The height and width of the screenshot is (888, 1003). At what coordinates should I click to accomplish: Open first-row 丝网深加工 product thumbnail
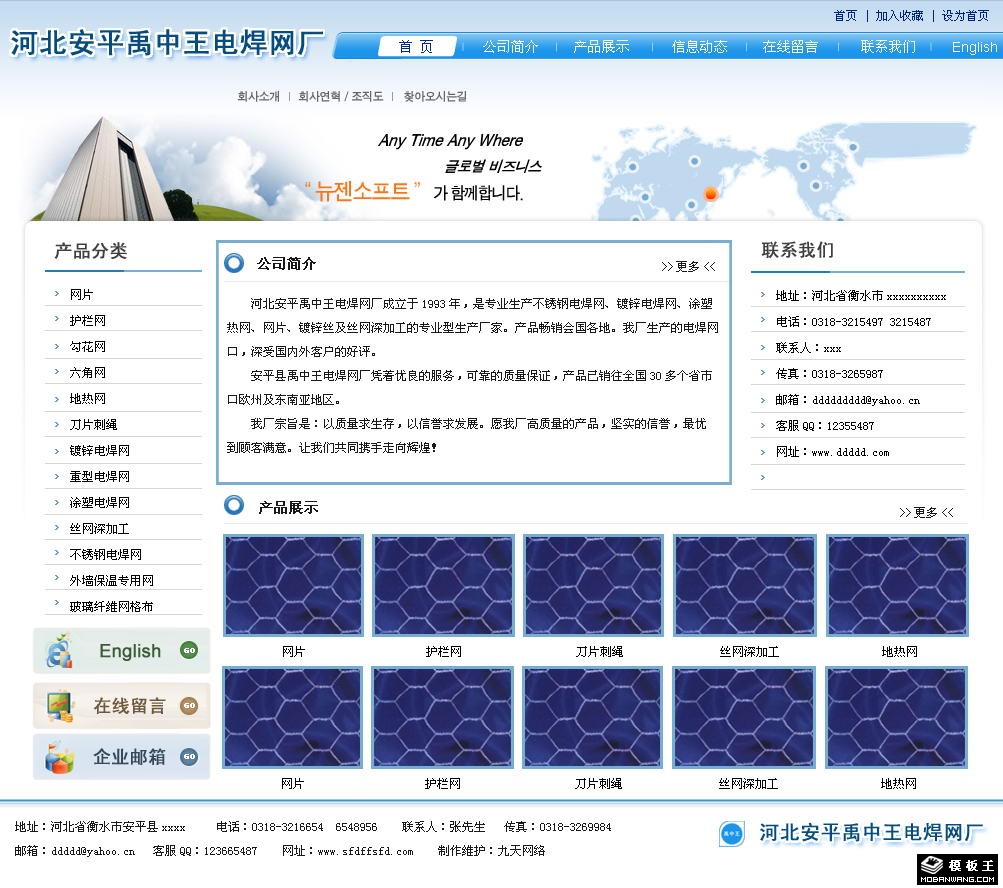coord(745,585)
